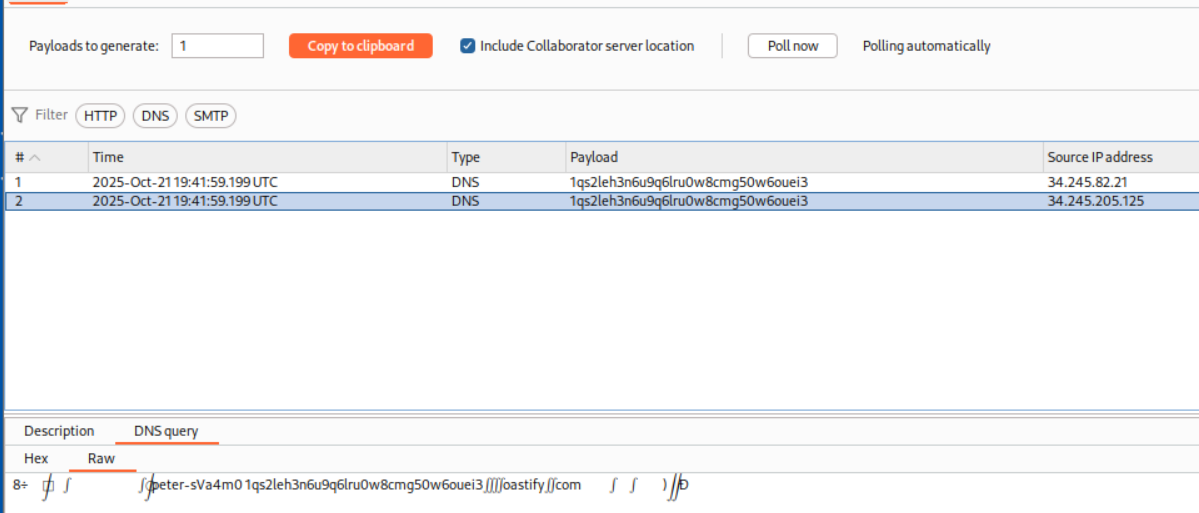The height and width of the screenshot is (513, 1199).
Task: Toggle Include Collaborator server location checkbox
Action: (x=467, y=46)
